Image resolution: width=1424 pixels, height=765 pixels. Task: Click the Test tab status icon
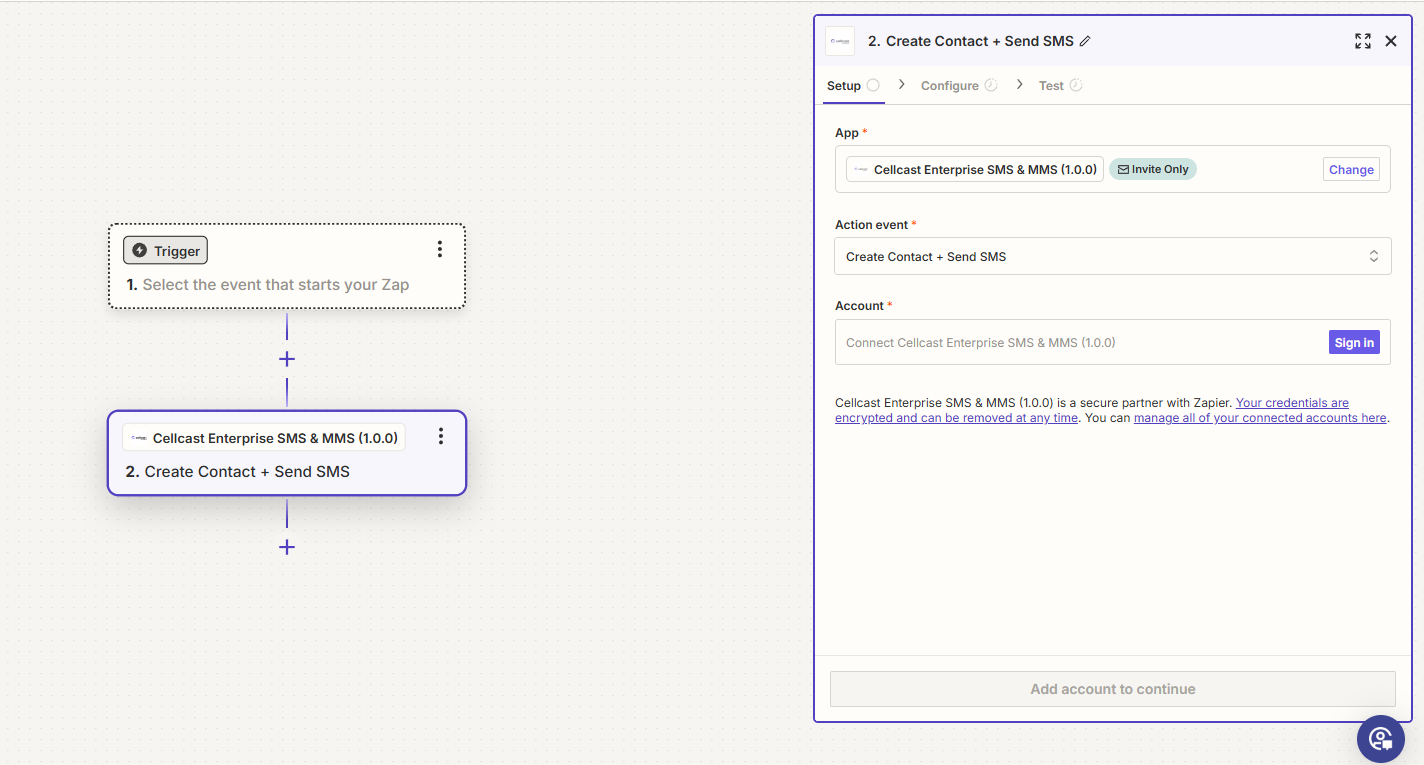[x=1076, y=85]
